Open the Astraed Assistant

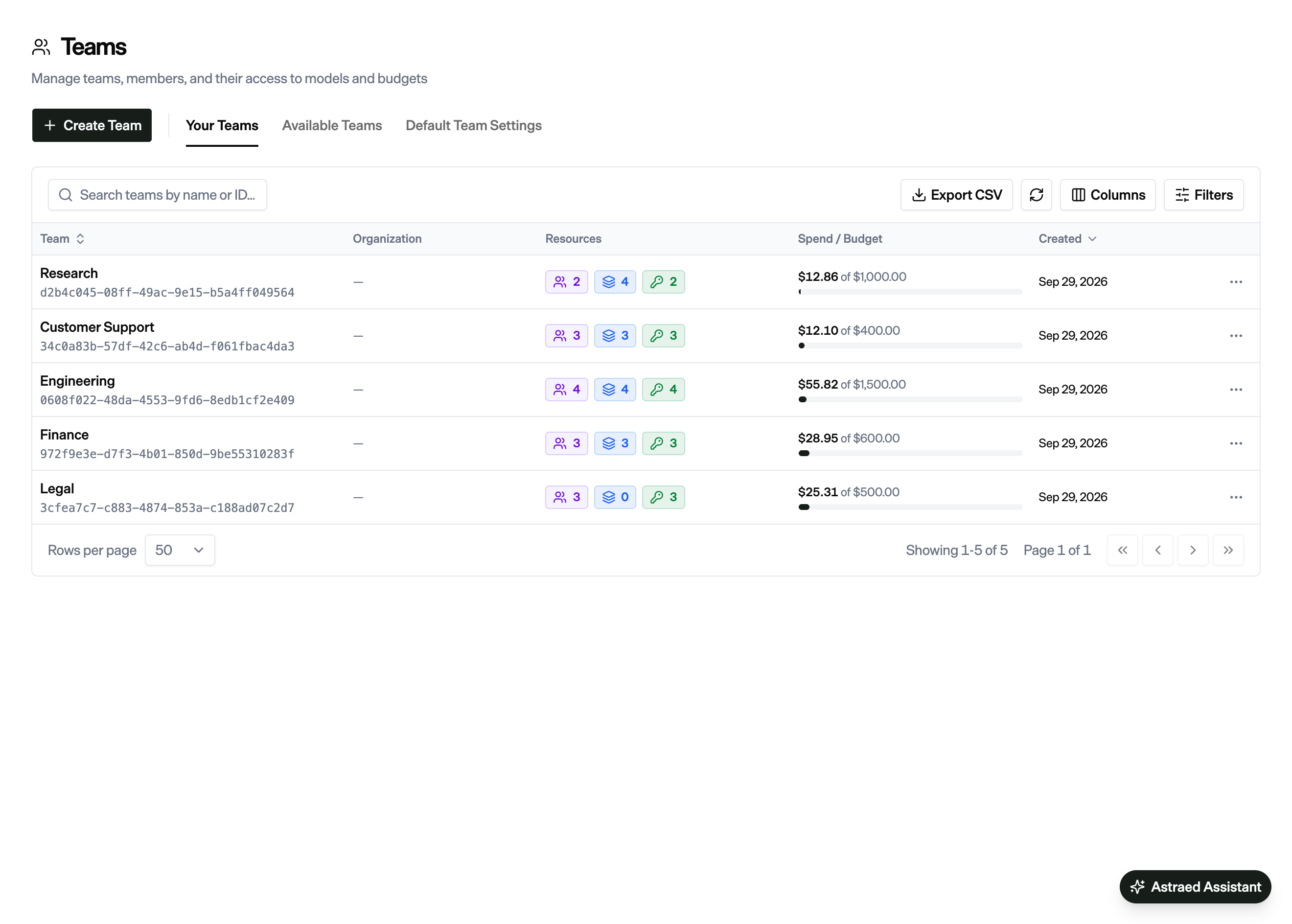click(x=1195, y=887)
